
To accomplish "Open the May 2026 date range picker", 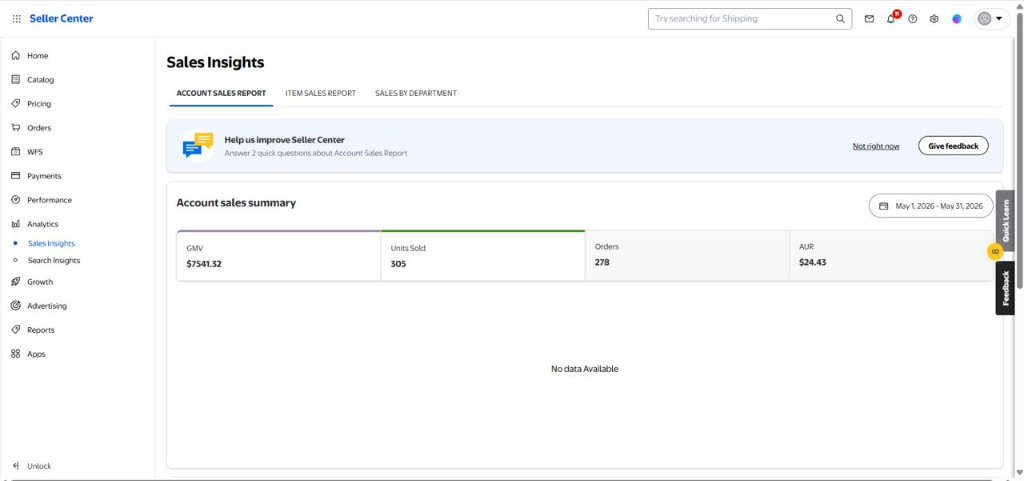I will pyautogui.click(x=931, y=206).
